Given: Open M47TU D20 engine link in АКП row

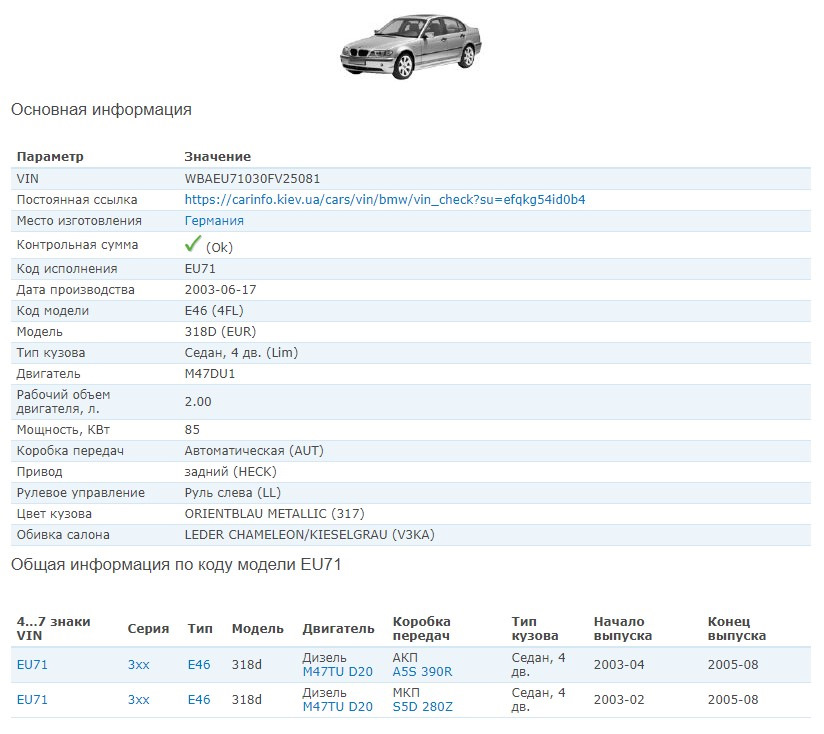Looking at the screenshot, I should (x=337, y=672).
